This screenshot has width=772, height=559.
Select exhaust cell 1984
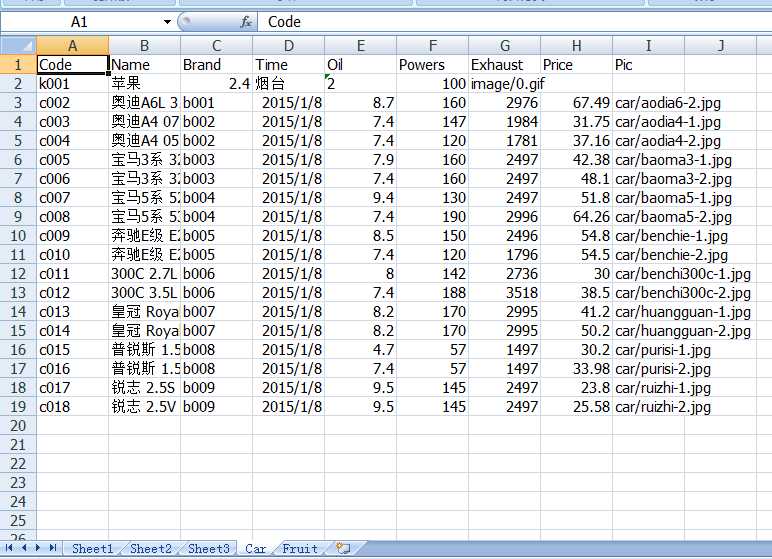[x=505, y=122]
